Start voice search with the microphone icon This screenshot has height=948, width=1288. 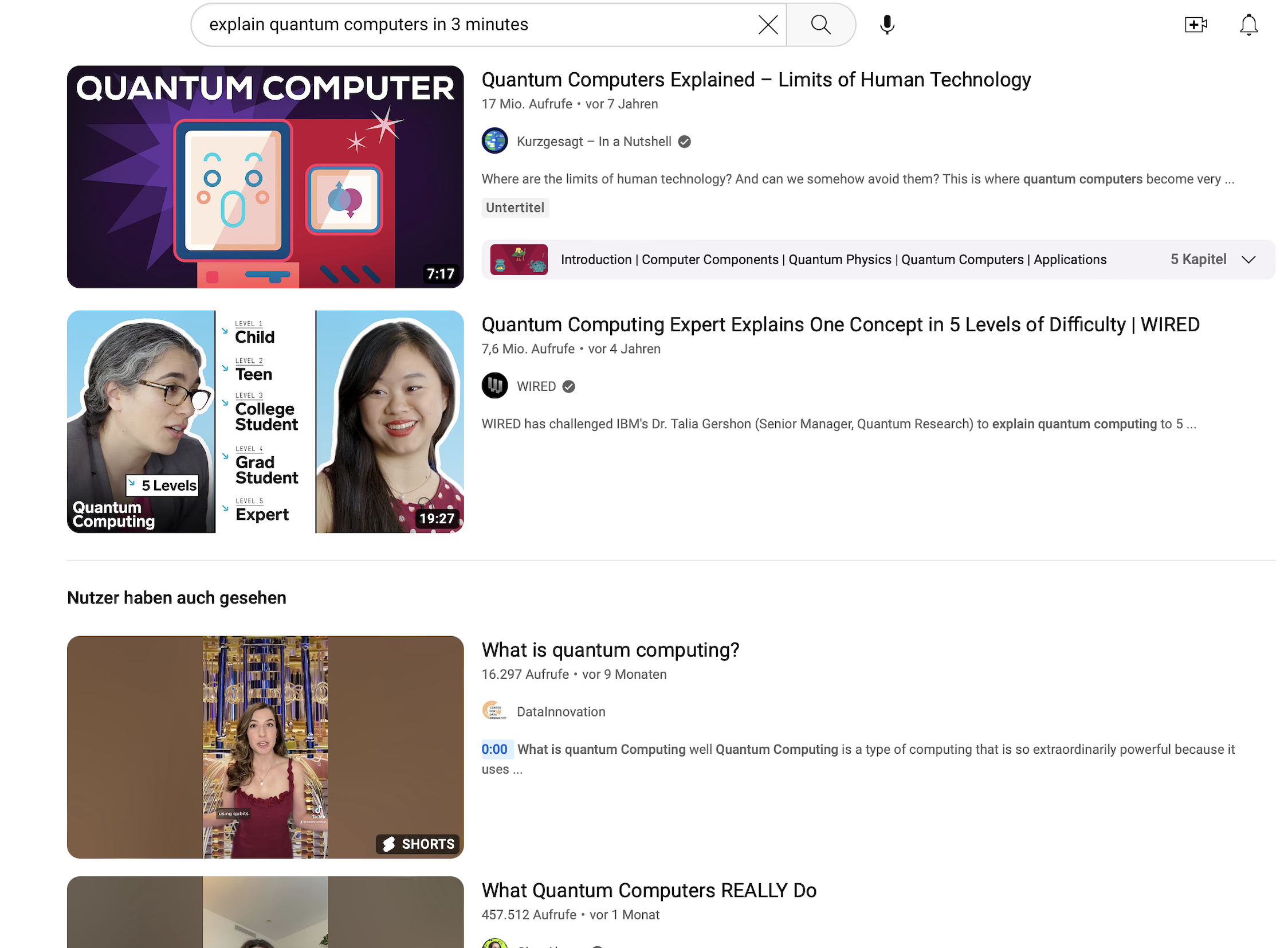tap(887, 25)
